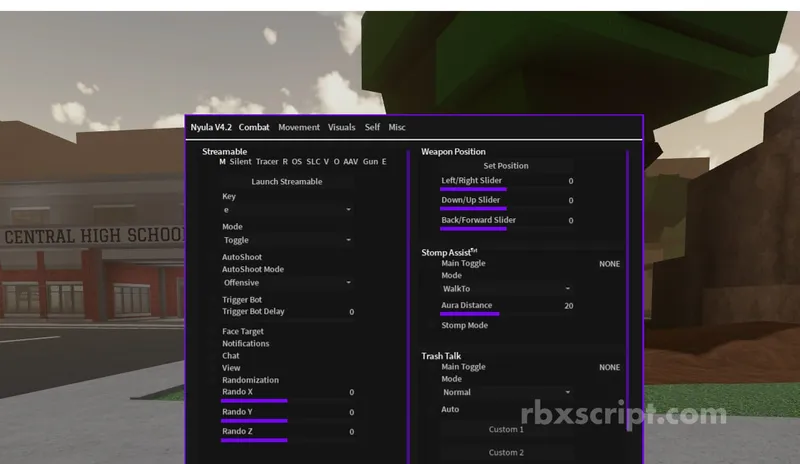Select the M sub-tab under Streamable
This screenshot has height=464, width=800.
point(222,162)
